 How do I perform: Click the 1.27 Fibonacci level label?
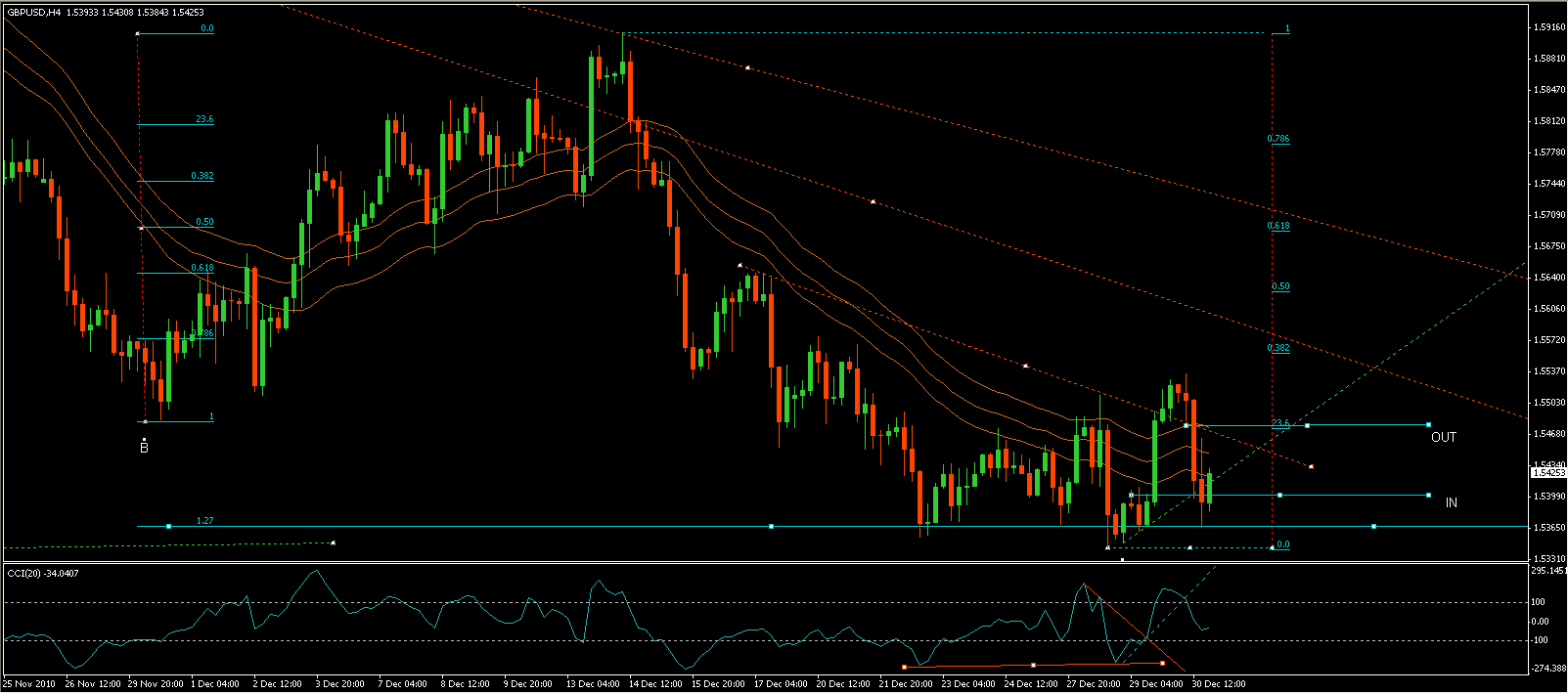204,521
